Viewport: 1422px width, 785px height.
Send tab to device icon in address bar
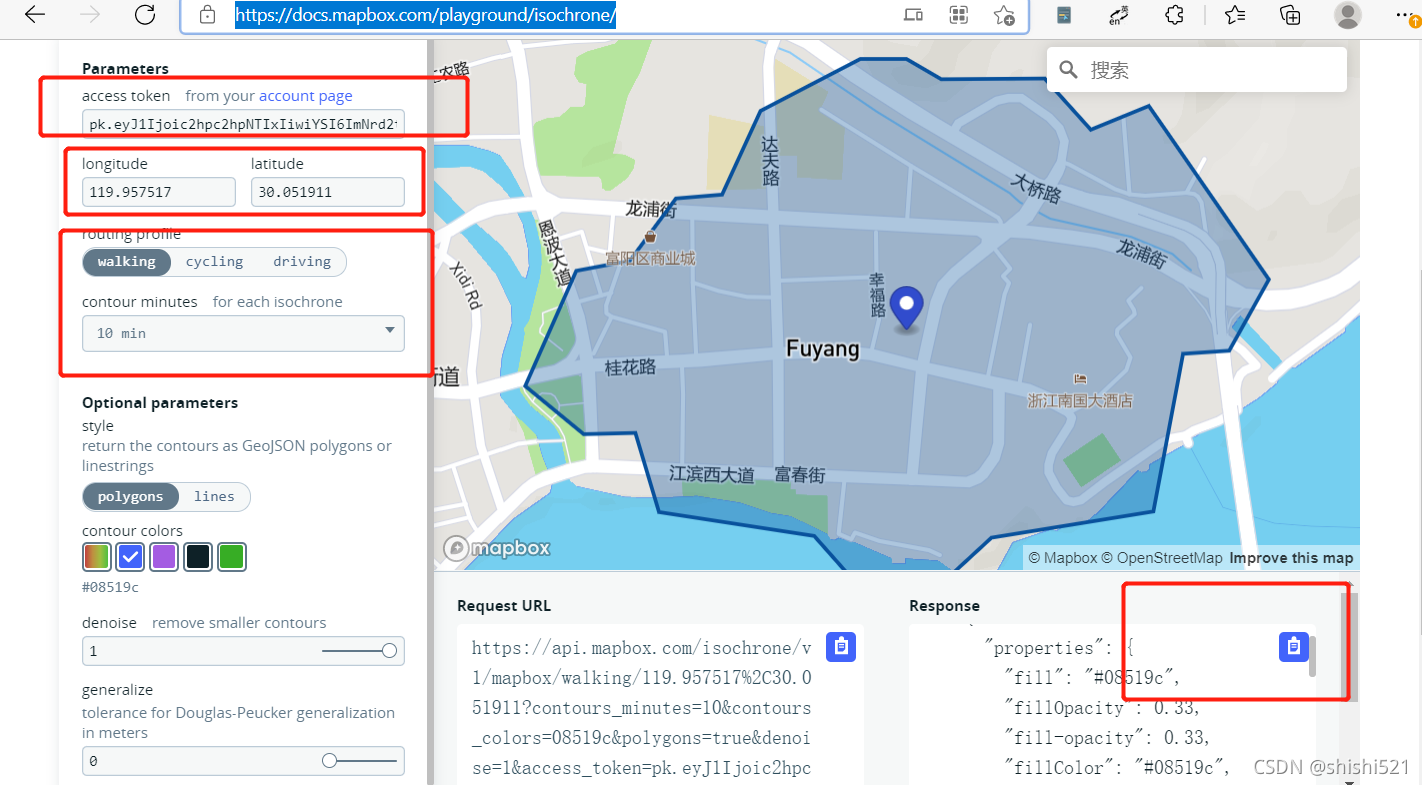tap(913, 15)
